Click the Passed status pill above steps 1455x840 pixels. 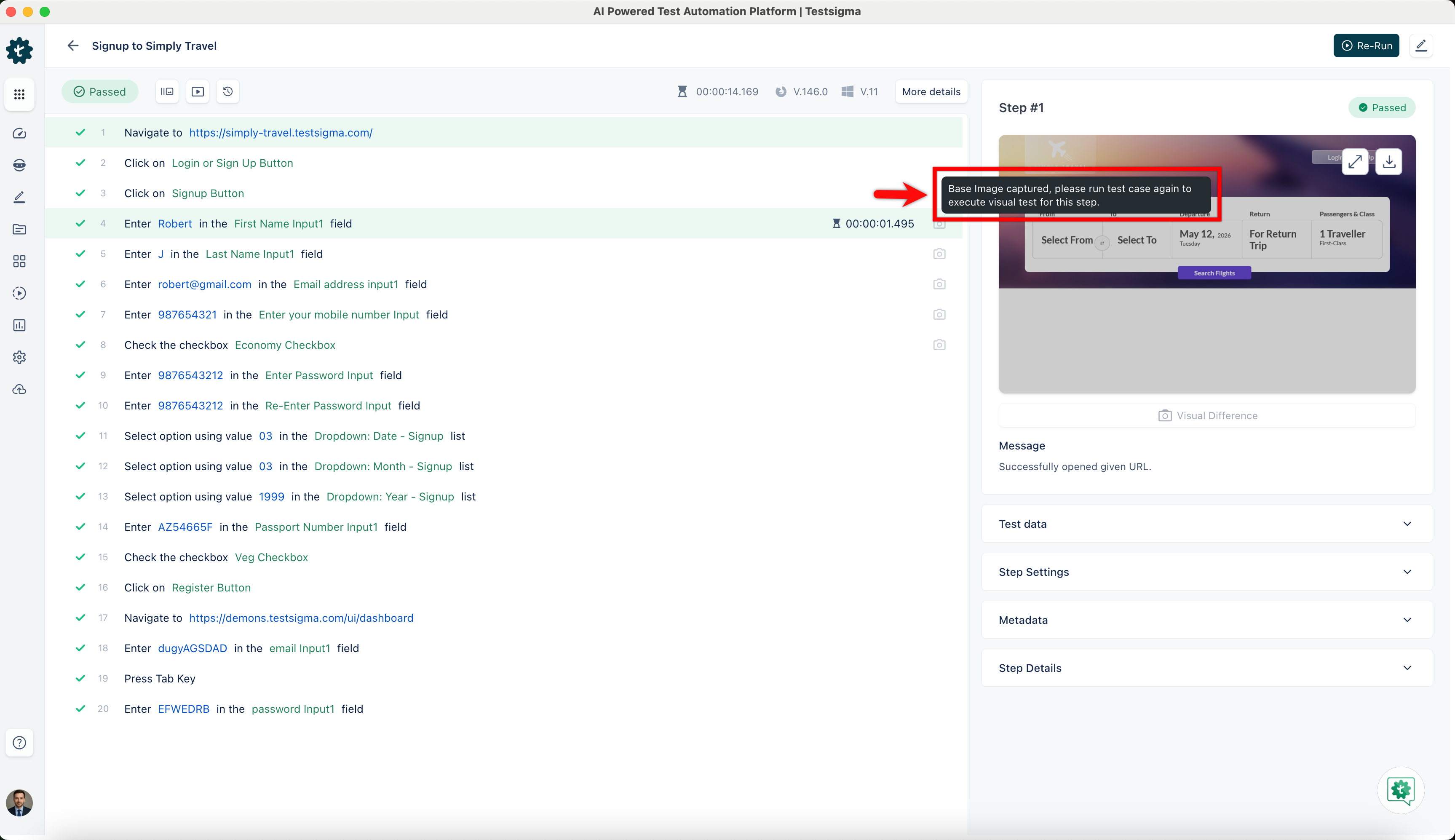(100, 92)
